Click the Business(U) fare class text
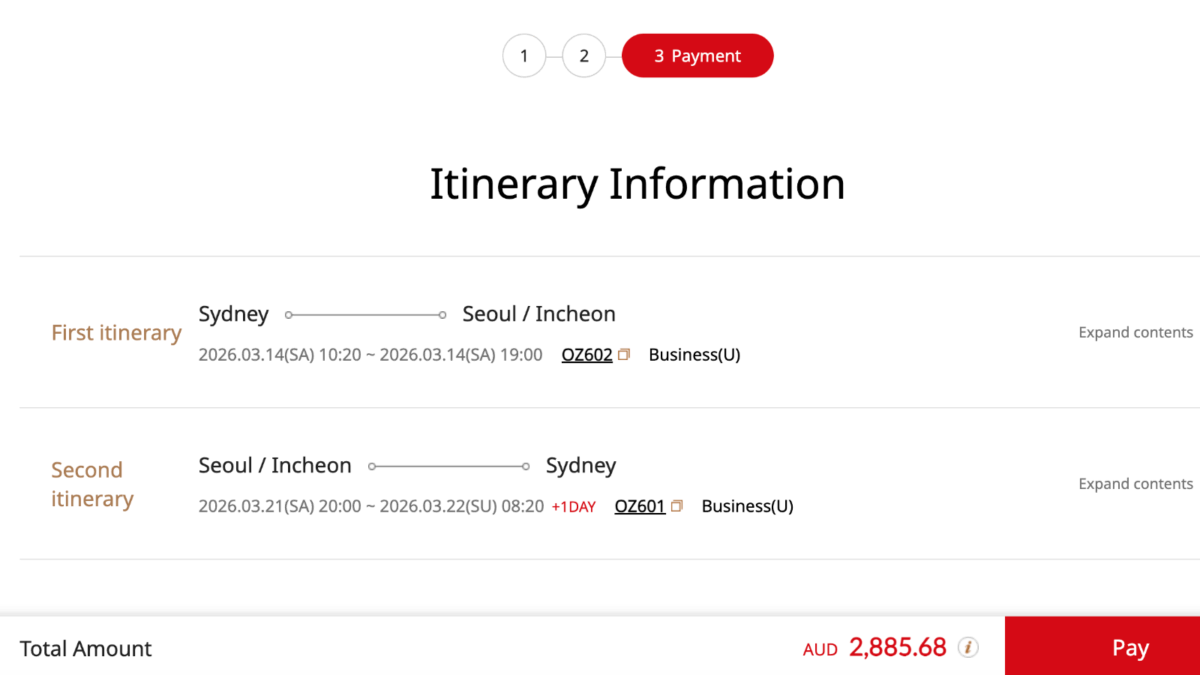This screenshot has width=1200, height=675. [694, 353]
